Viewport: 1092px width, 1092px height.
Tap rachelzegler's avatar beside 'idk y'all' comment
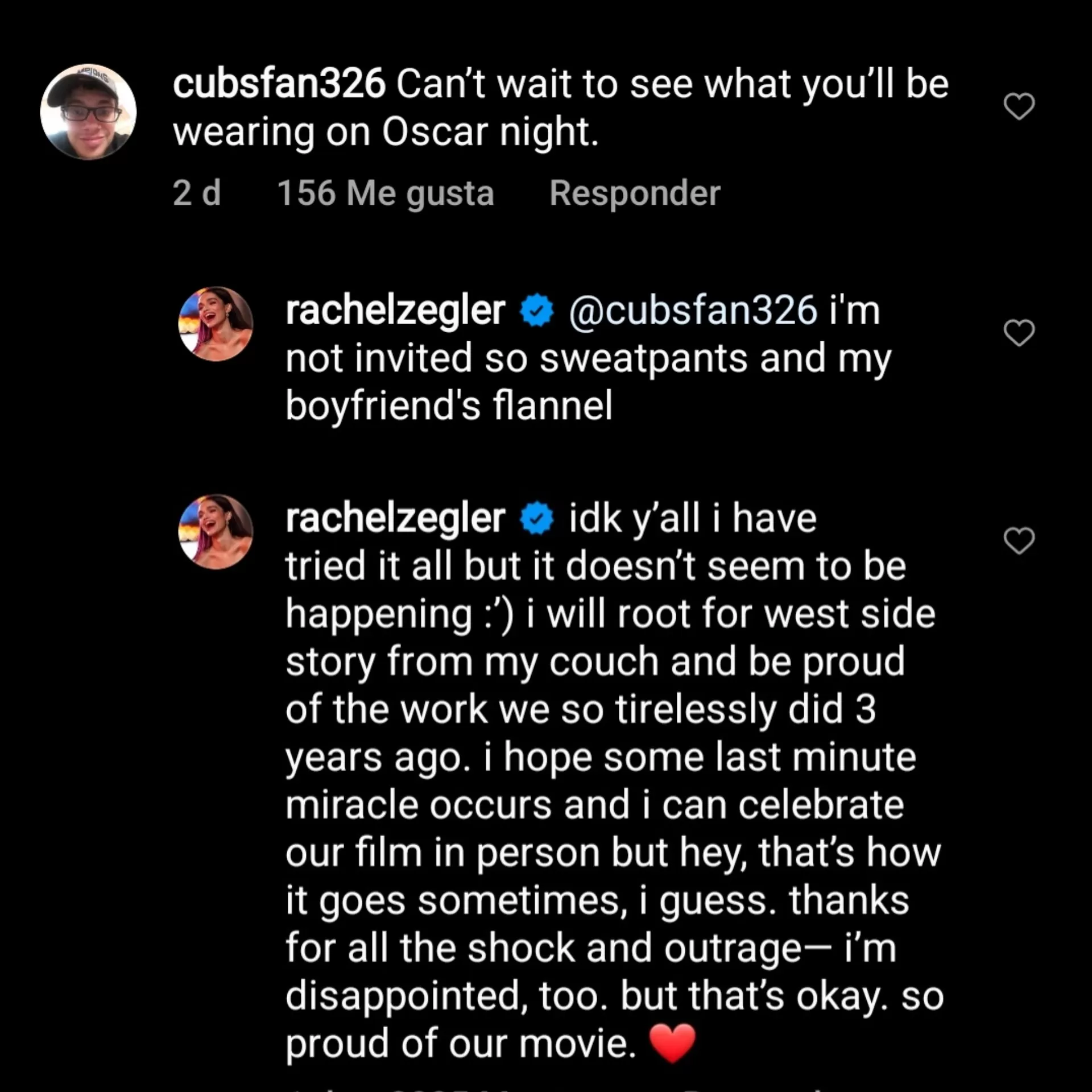pyautogui.click(x=216, y=531)
